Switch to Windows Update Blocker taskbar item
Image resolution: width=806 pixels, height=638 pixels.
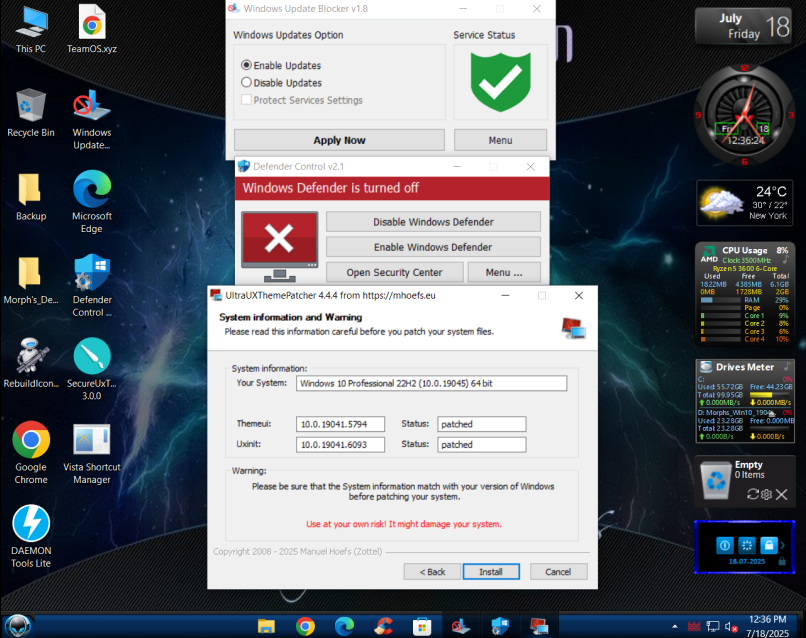pos(461,626)
